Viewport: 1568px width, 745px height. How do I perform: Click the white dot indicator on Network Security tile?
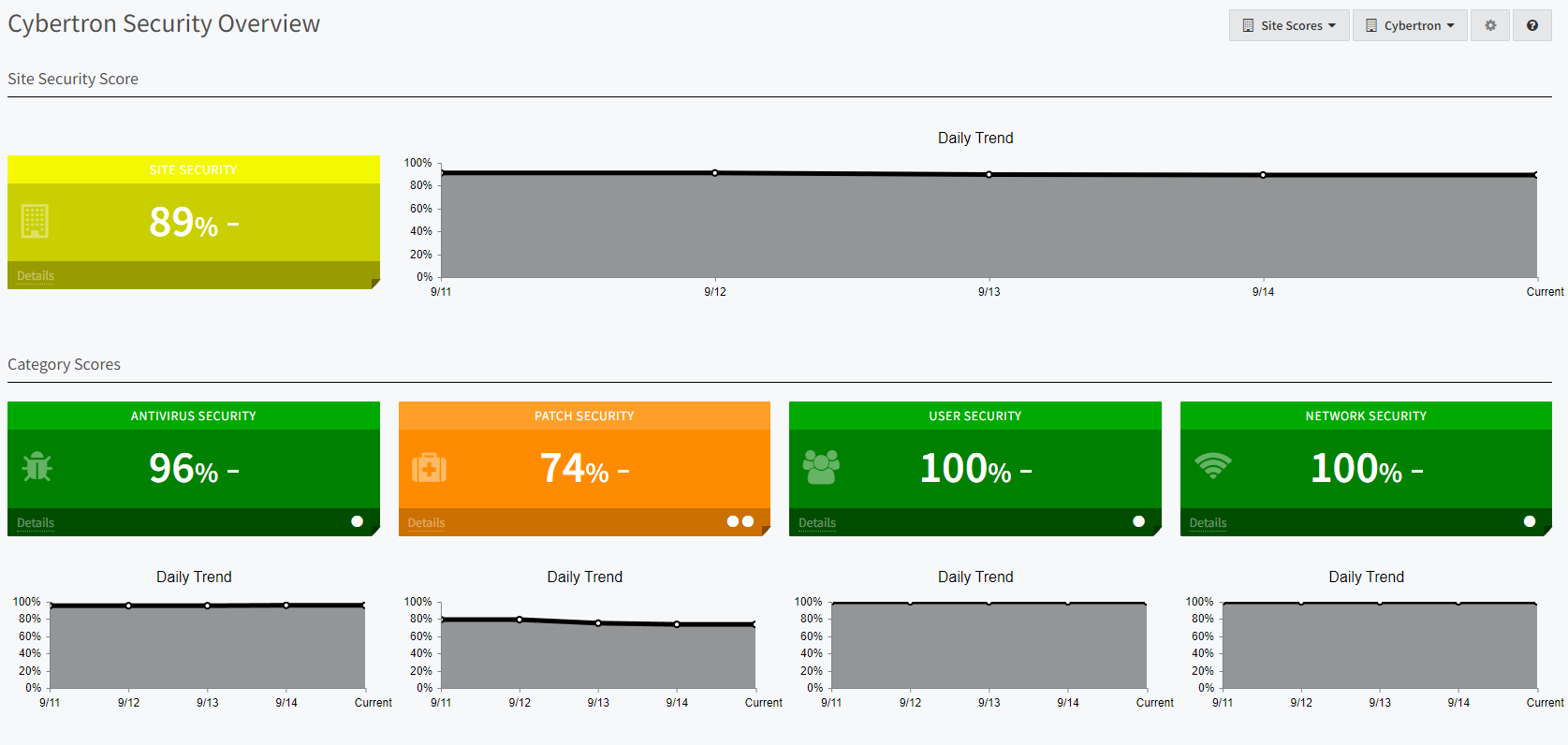pyautogui.click(x=1530, y=521)
